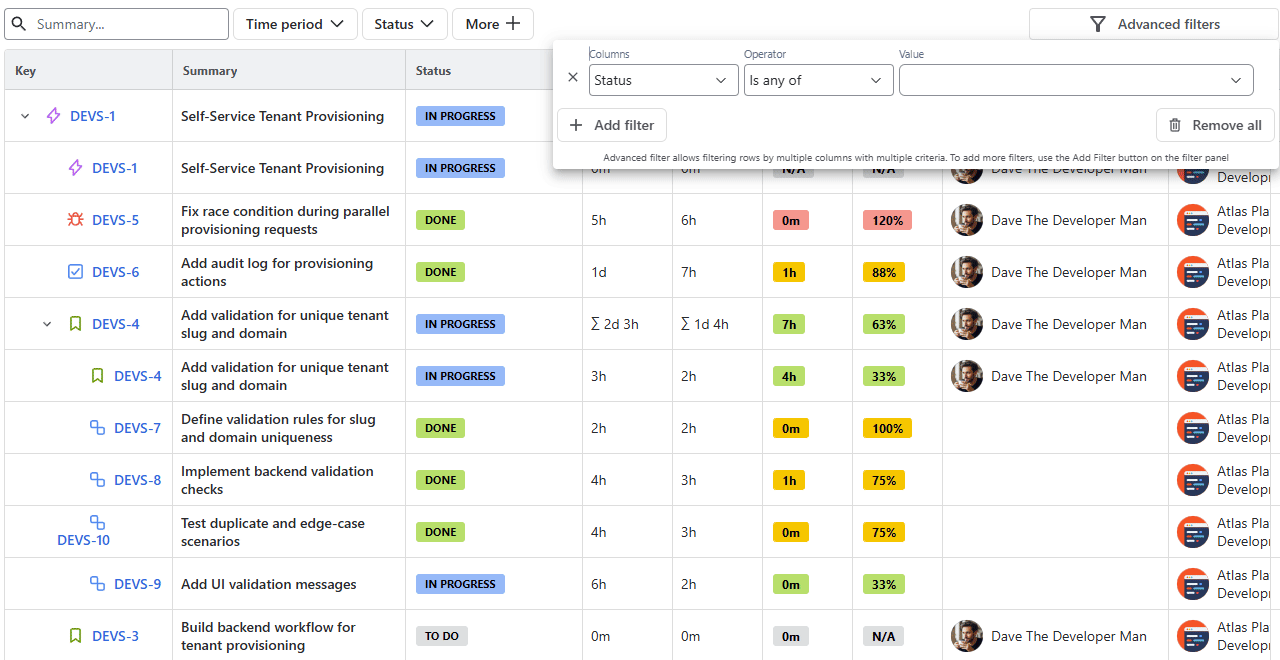1280x660 pixels.
Task: Click the Remove all button
Action: tap(1215, 125)
